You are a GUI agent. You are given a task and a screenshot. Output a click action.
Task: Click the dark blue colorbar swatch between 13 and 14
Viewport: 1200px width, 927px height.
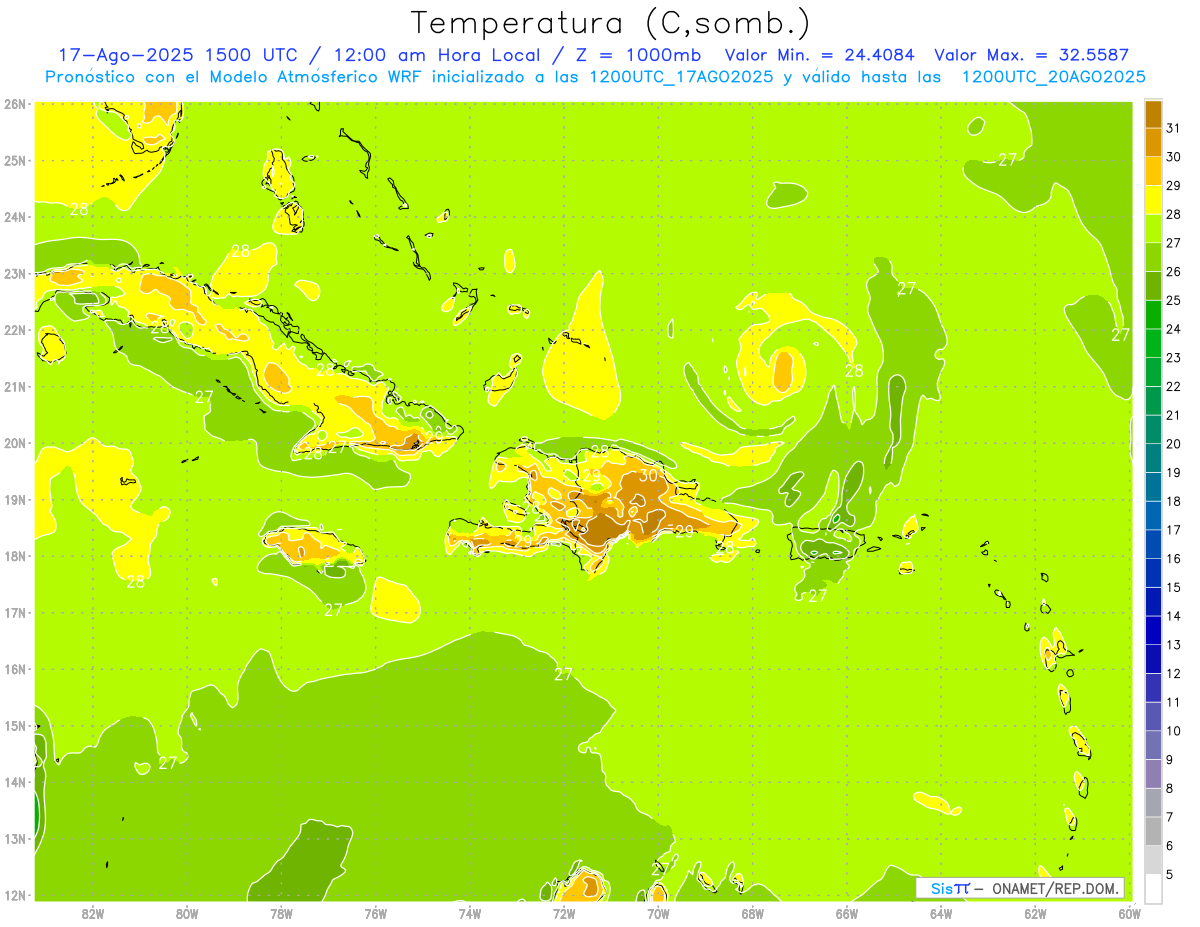(1153, 630)
